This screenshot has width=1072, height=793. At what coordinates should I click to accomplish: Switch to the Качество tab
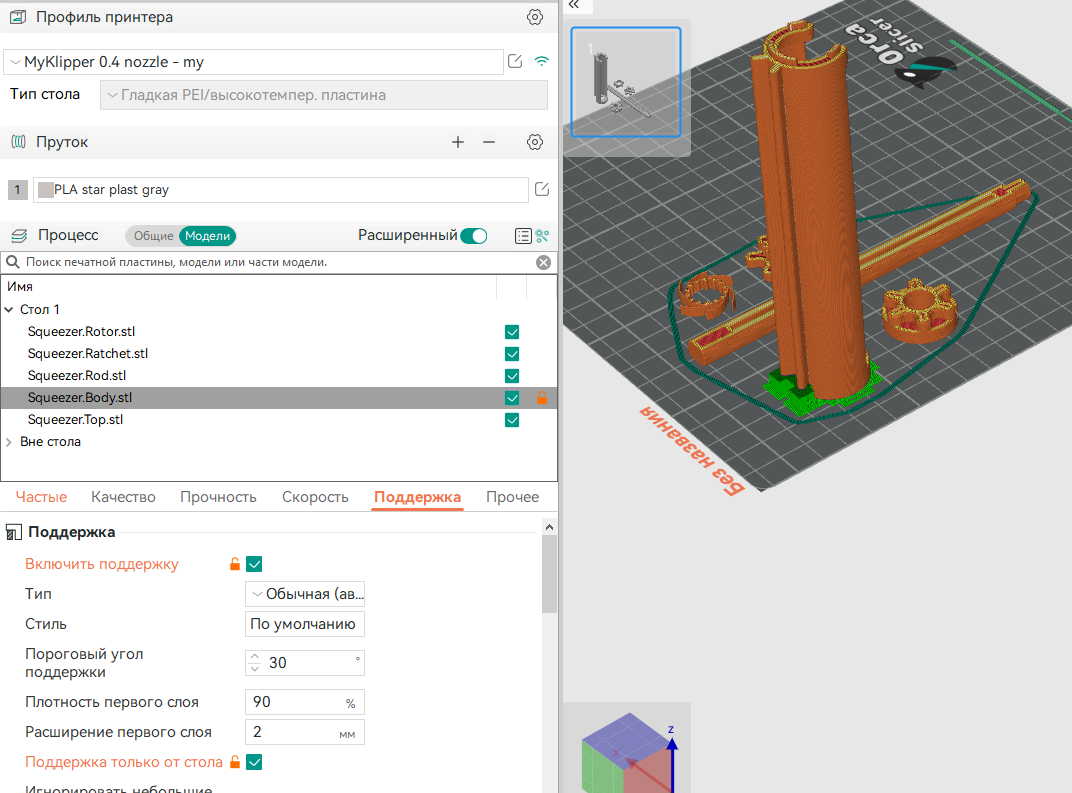click(123, 497)
